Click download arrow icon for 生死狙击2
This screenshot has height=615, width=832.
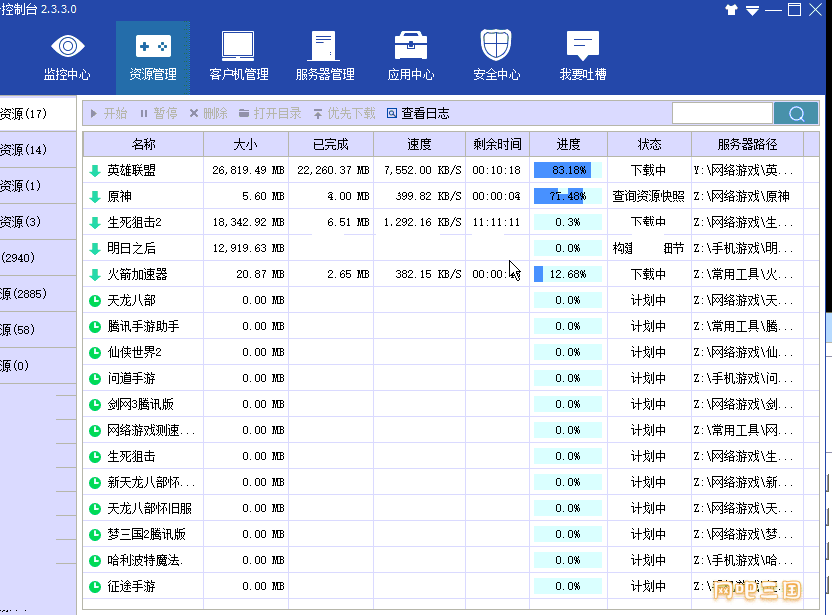point(95,222)
